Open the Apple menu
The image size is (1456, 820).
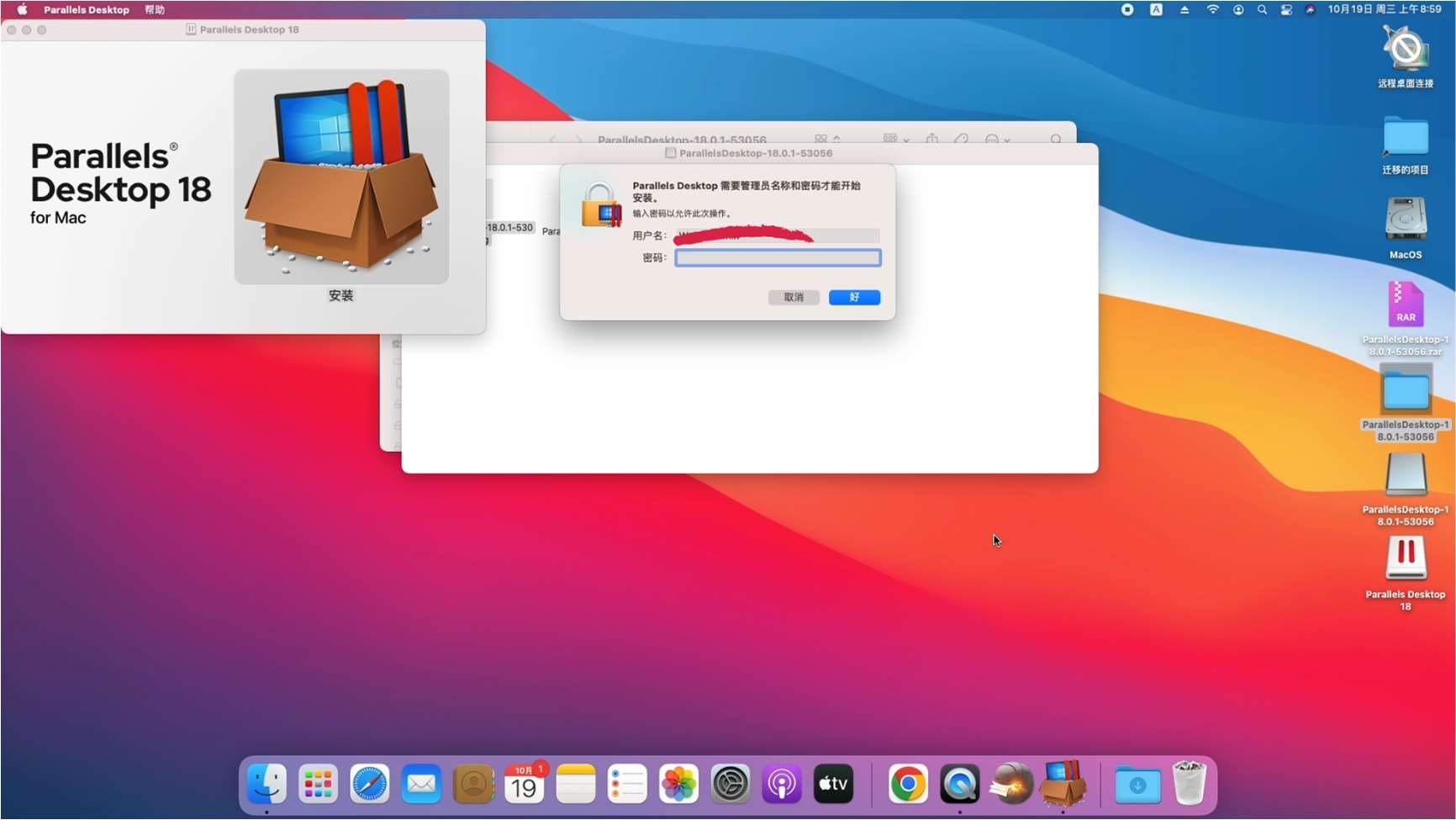23,9
